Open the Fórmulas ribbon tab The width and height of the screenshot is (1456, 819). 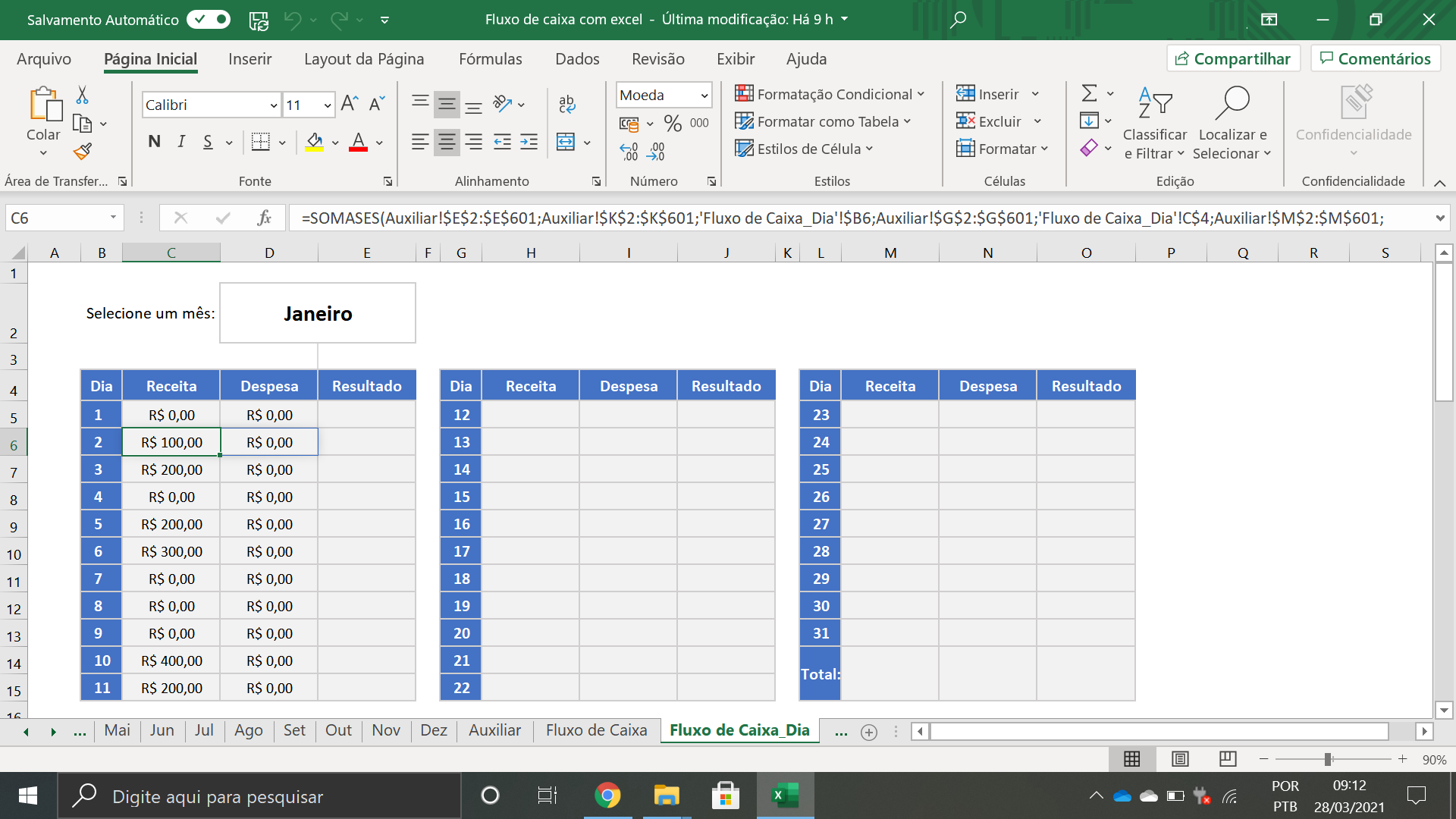[x=490, y=59]
